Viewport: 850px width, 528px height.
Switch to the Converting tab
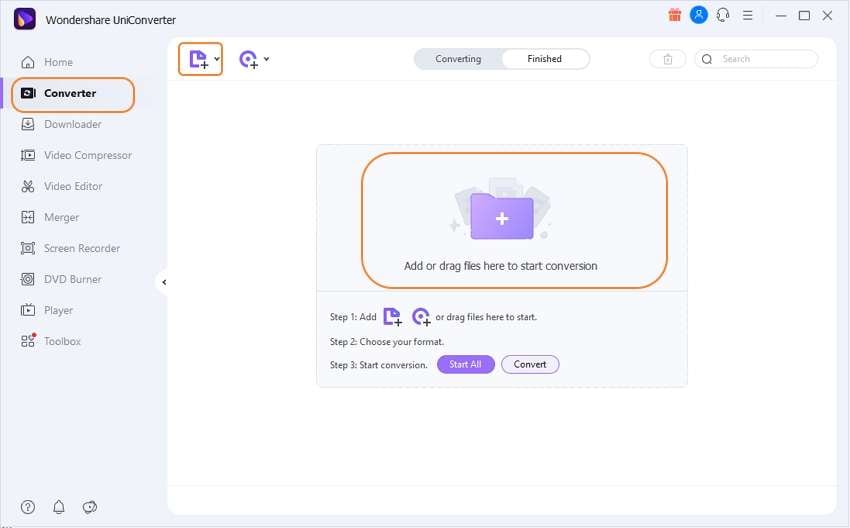point(458,59)
